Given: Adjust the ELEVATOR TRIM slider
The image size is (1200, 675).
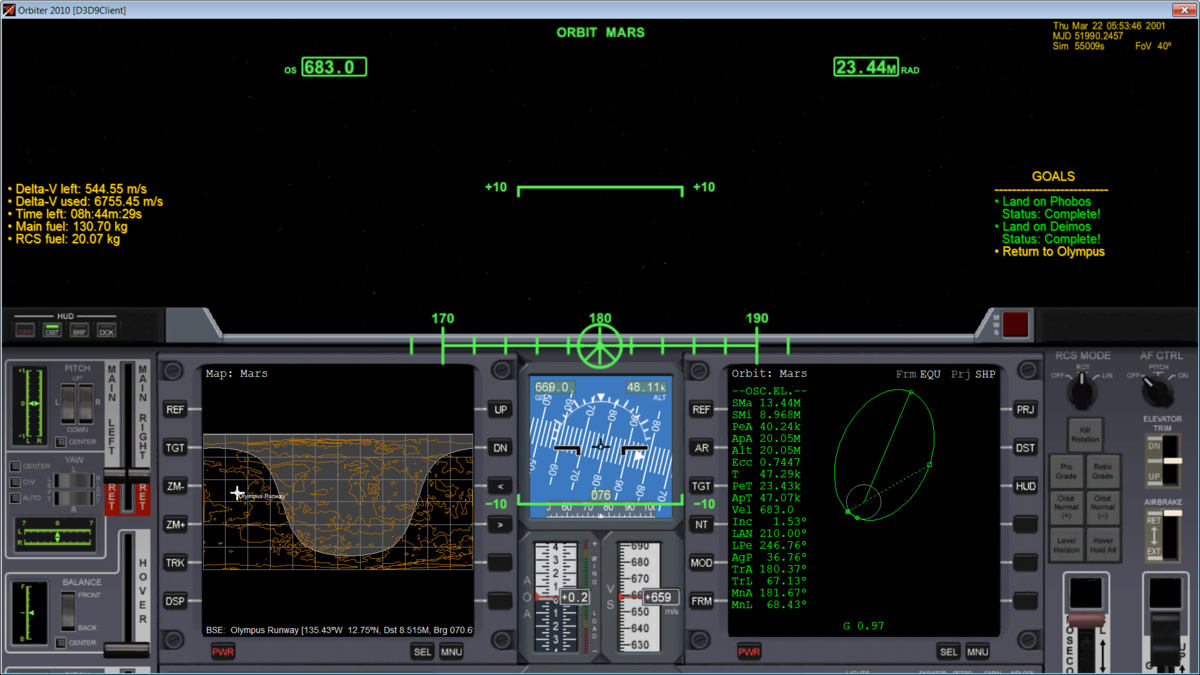Looking at the screenshot, I should (x=1170, y=460).
